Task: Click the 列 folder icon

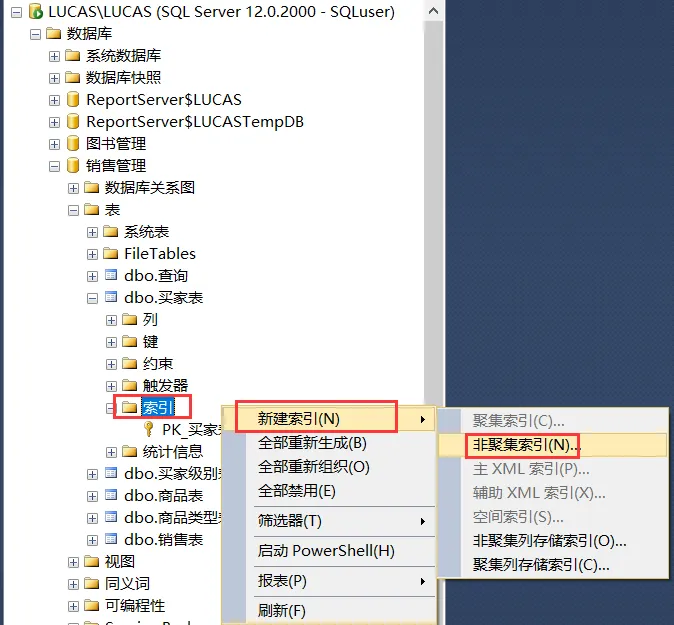Action: click(129, 319)
